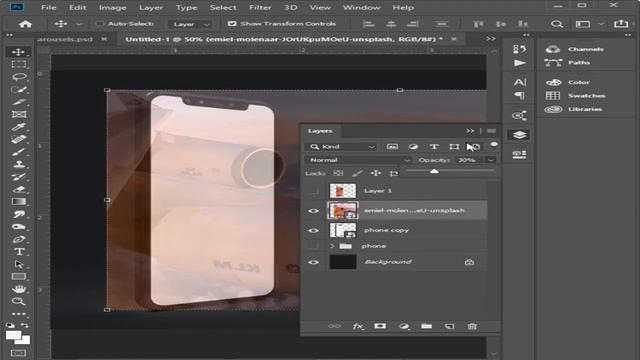Open the Edit menu
This screenshot has width=640, height=360.
tap(78, 7)
